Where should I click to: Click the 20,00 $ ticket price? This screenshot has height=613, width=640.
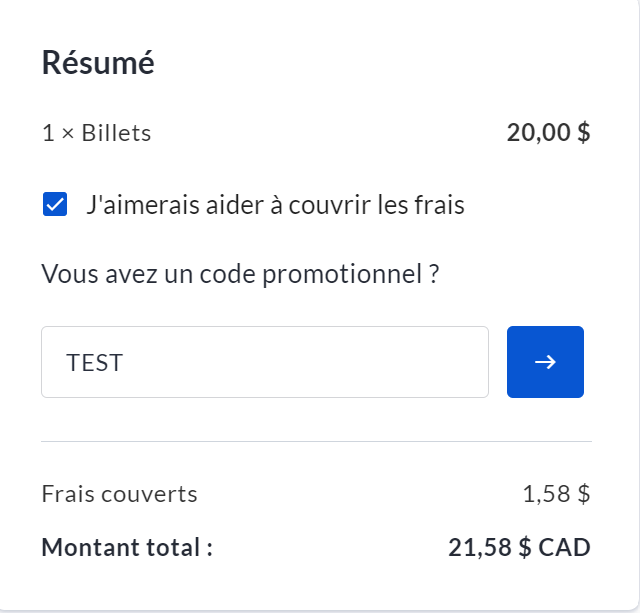pyautogui.click(x=548, y=133)
